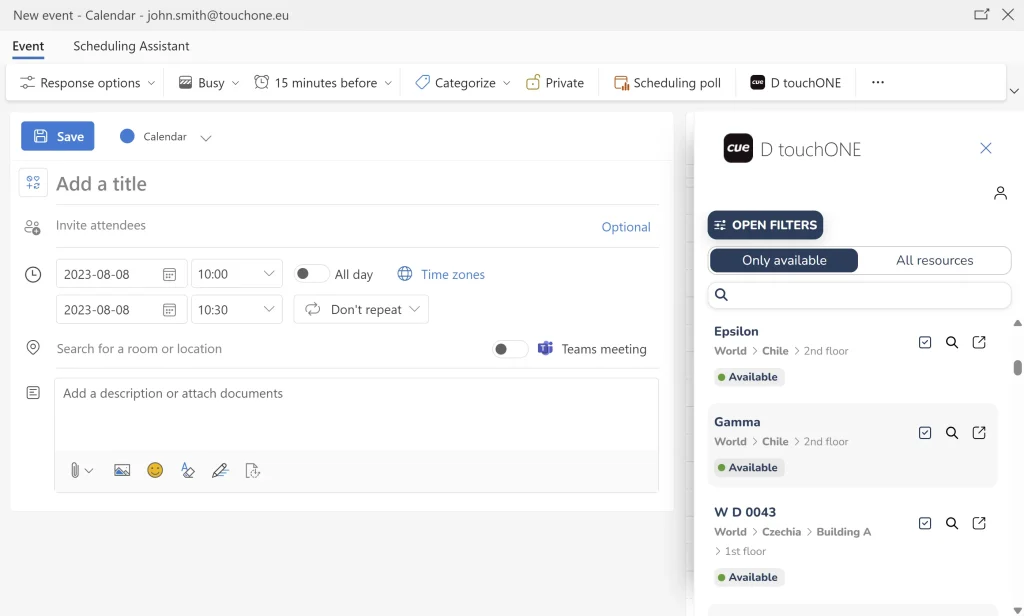Open the attach file paperclip icon
Viewport: 1024px width, 616px height.
click(75, 470)
